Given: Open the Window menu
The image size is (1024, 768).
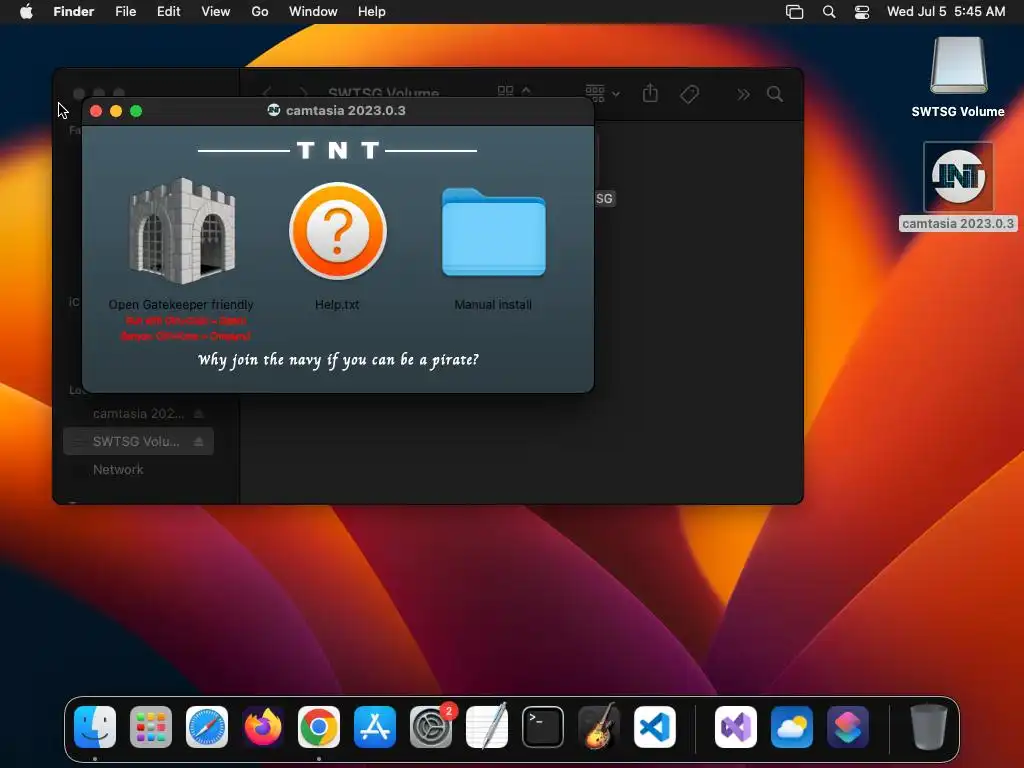Looking at the screenshot, I should [x=313, y=12].
